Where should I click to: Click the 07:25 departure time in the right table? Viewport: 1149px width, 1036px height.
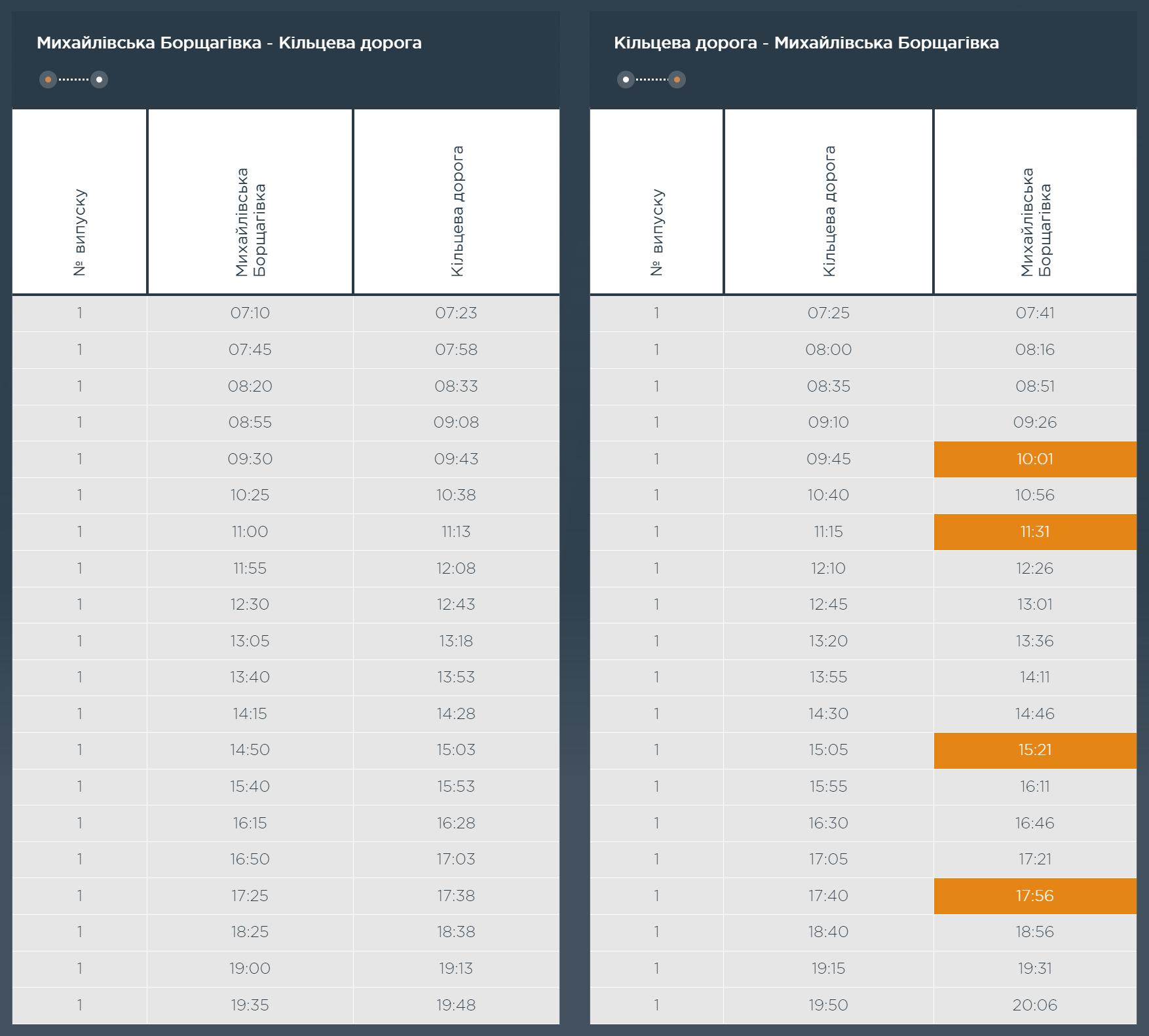(x=829, y=313)
